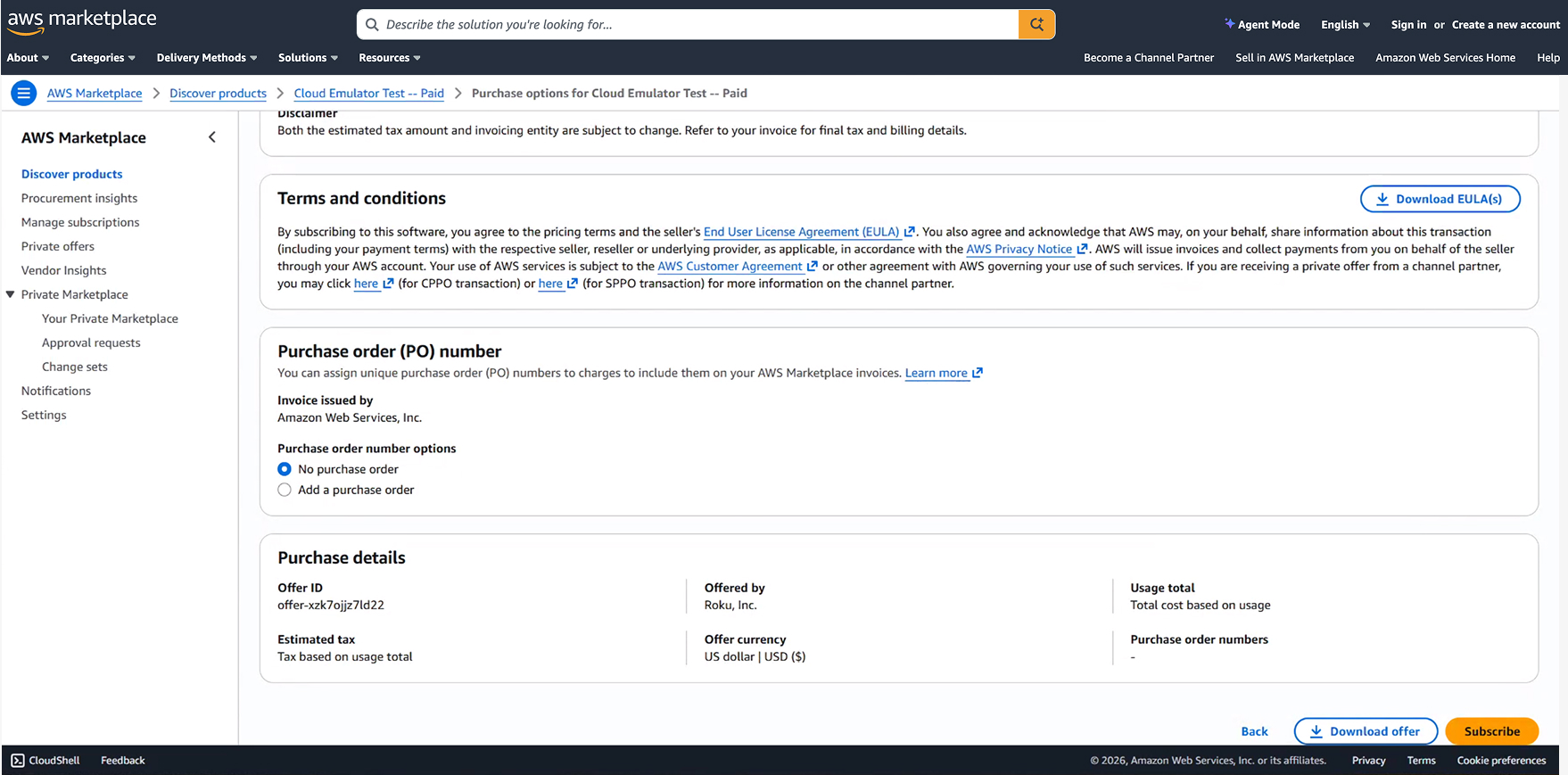Viewport: 1568px width, 775px height.
Task: Open the Resources dropdown
Action: click(390, 58)
